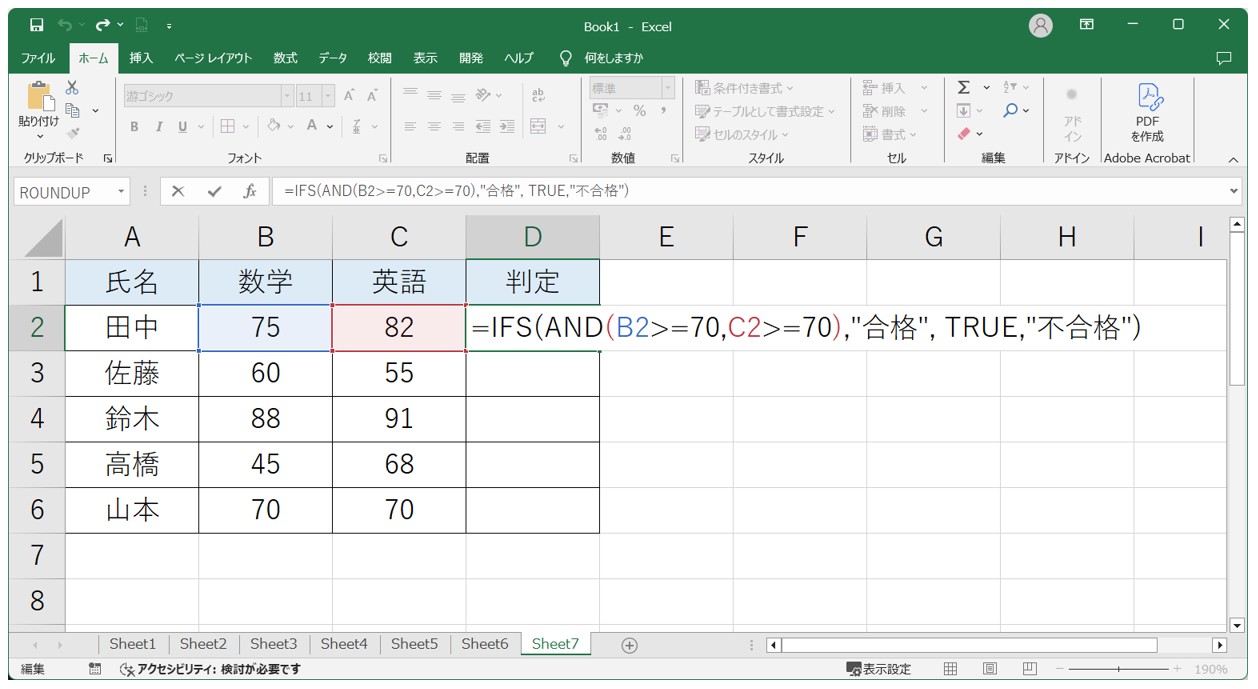This screenshot has width=1258, height=689.
Task: Open Cell Styles dropdown
Action: click(742, 134)
